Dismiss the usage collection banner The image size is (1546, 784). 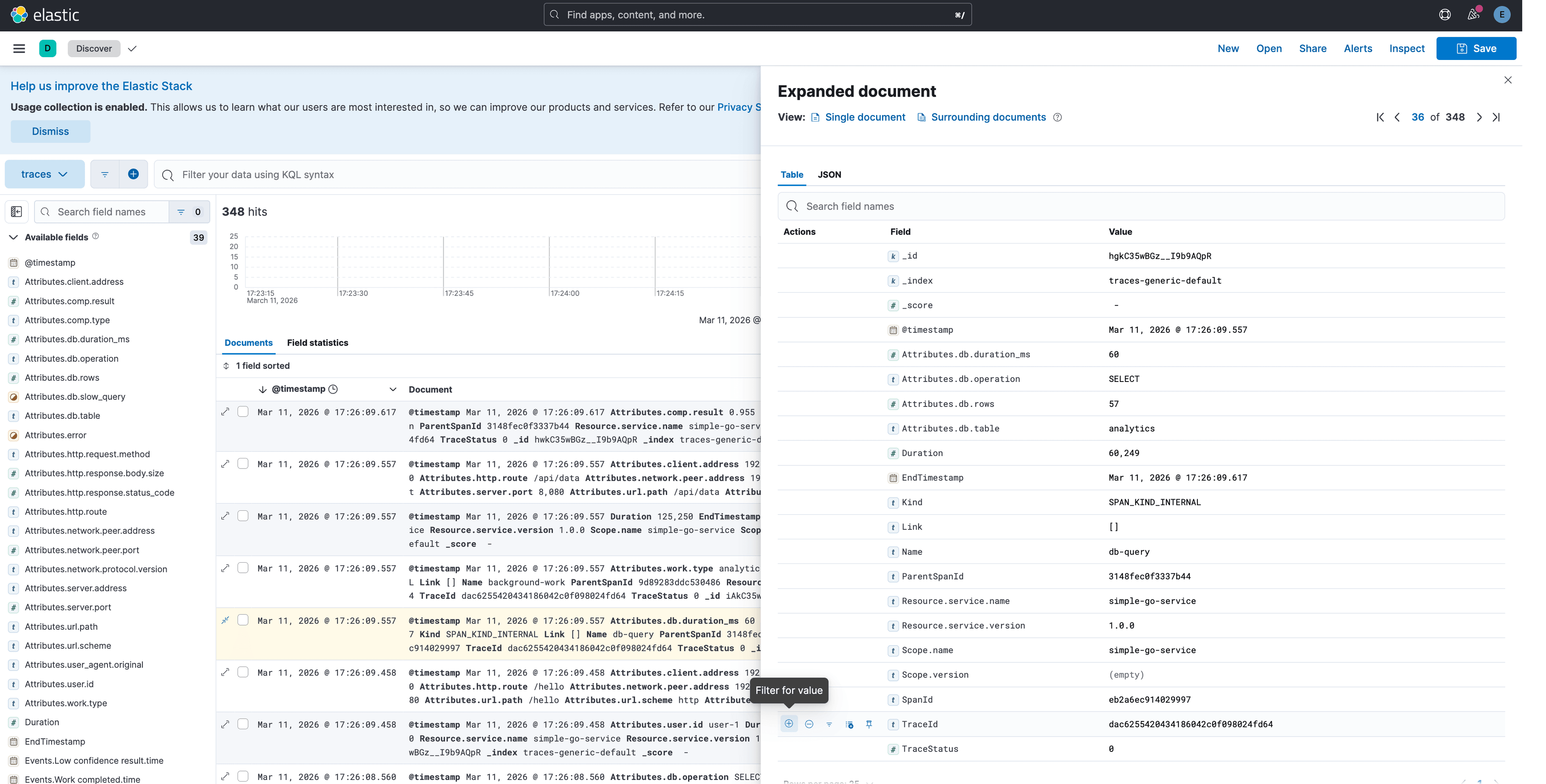50,131
